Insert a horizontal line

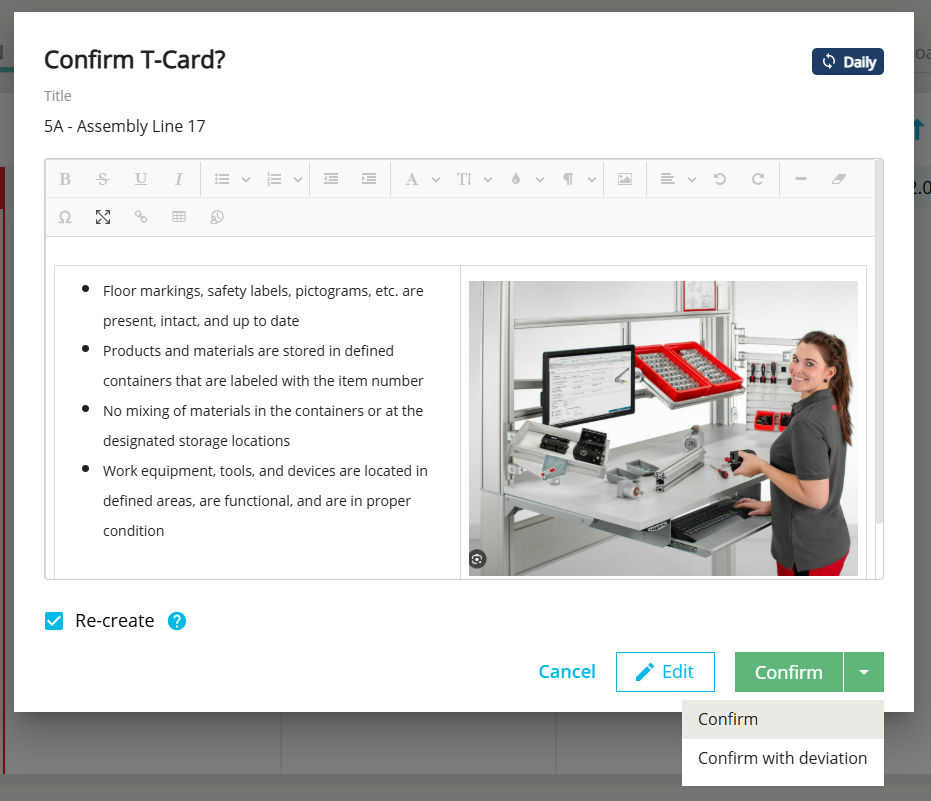(x=800, y=179)
